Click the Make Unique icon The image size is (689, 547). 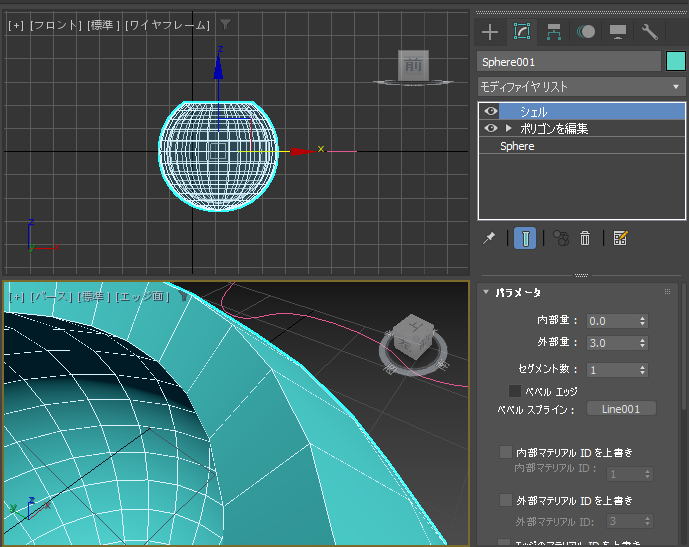coord(561,238)
